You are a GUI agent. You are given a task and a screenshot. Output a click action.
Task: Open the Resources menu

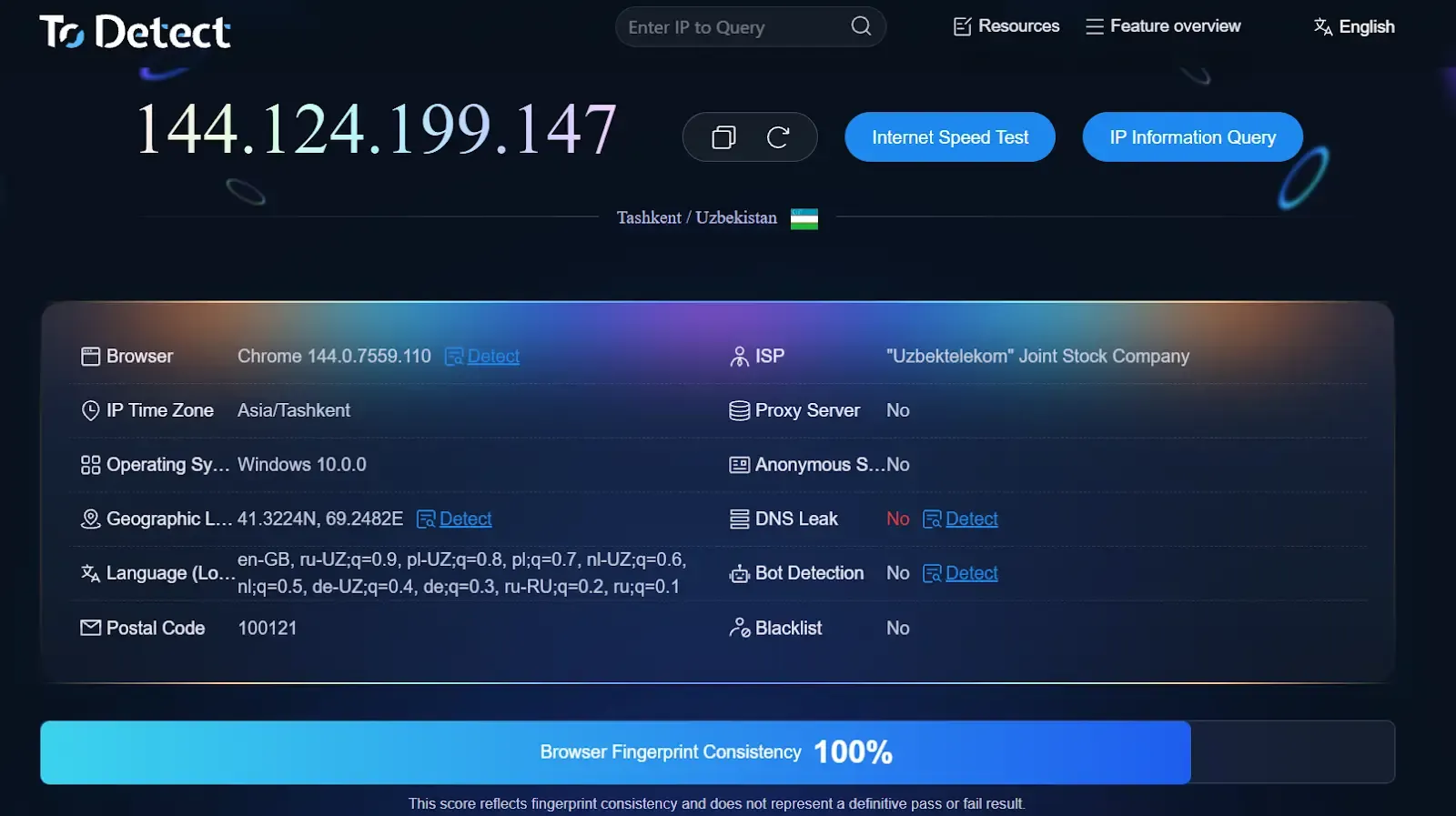pyautogui.click(x=1006, y=26)
